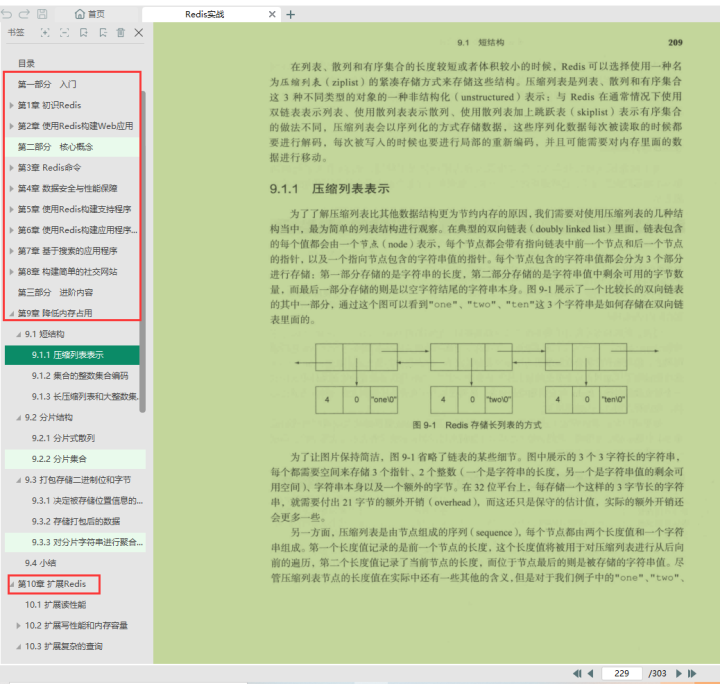Click the save disk icon

coord(42,14)
